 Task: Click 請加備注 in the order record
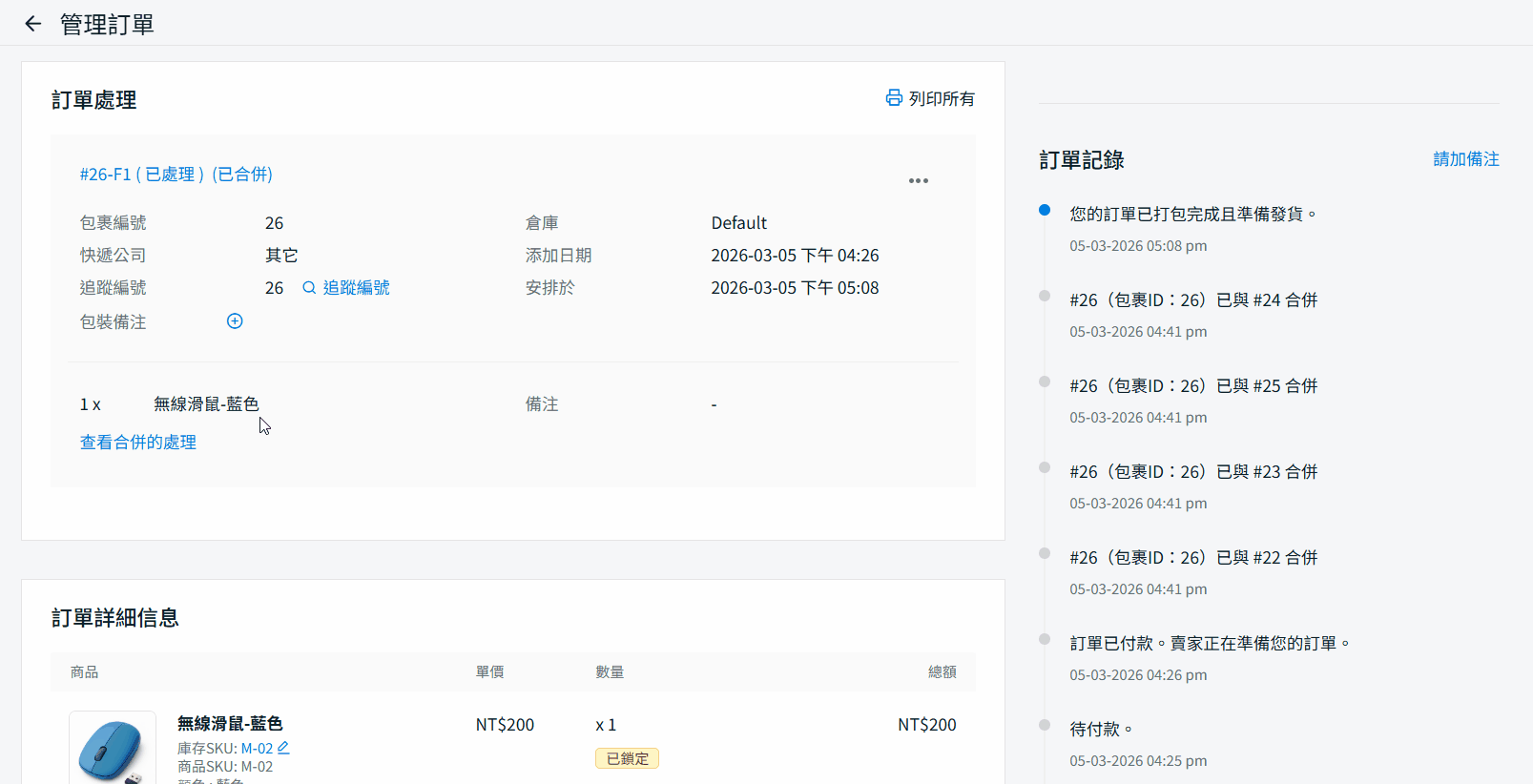point(1465,159)
